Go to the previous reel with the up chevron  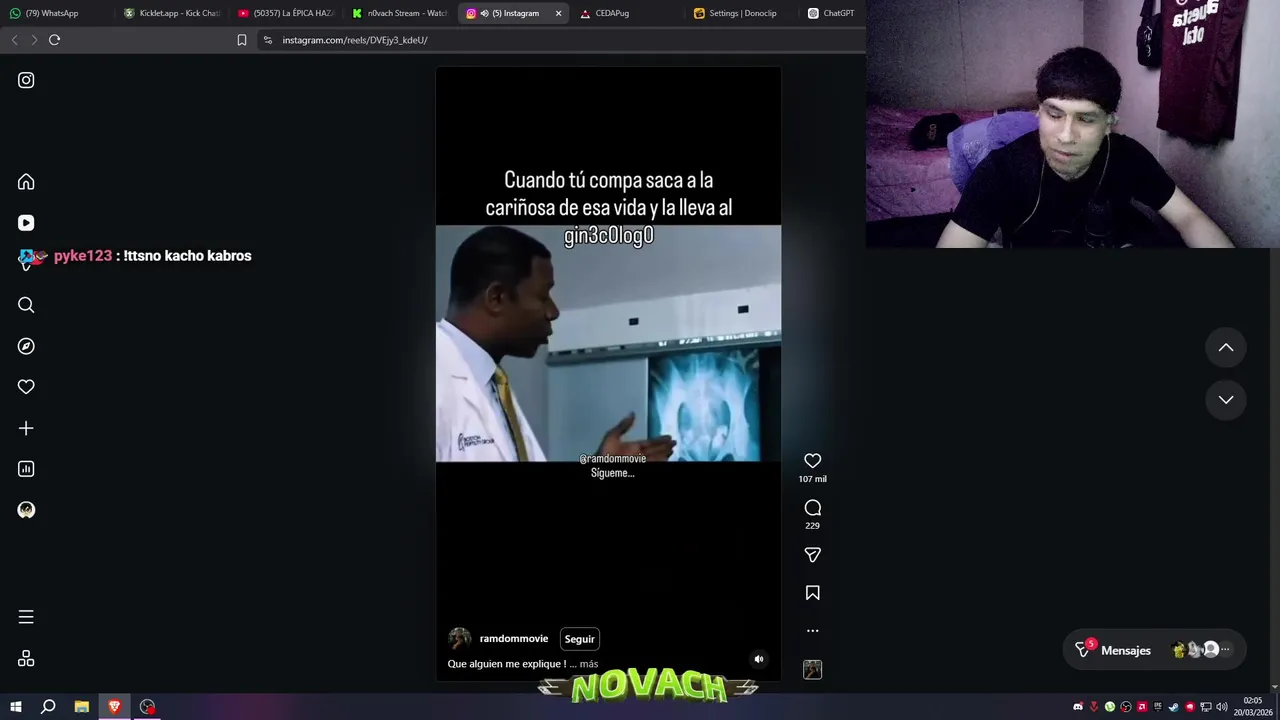pos(1225,347)
